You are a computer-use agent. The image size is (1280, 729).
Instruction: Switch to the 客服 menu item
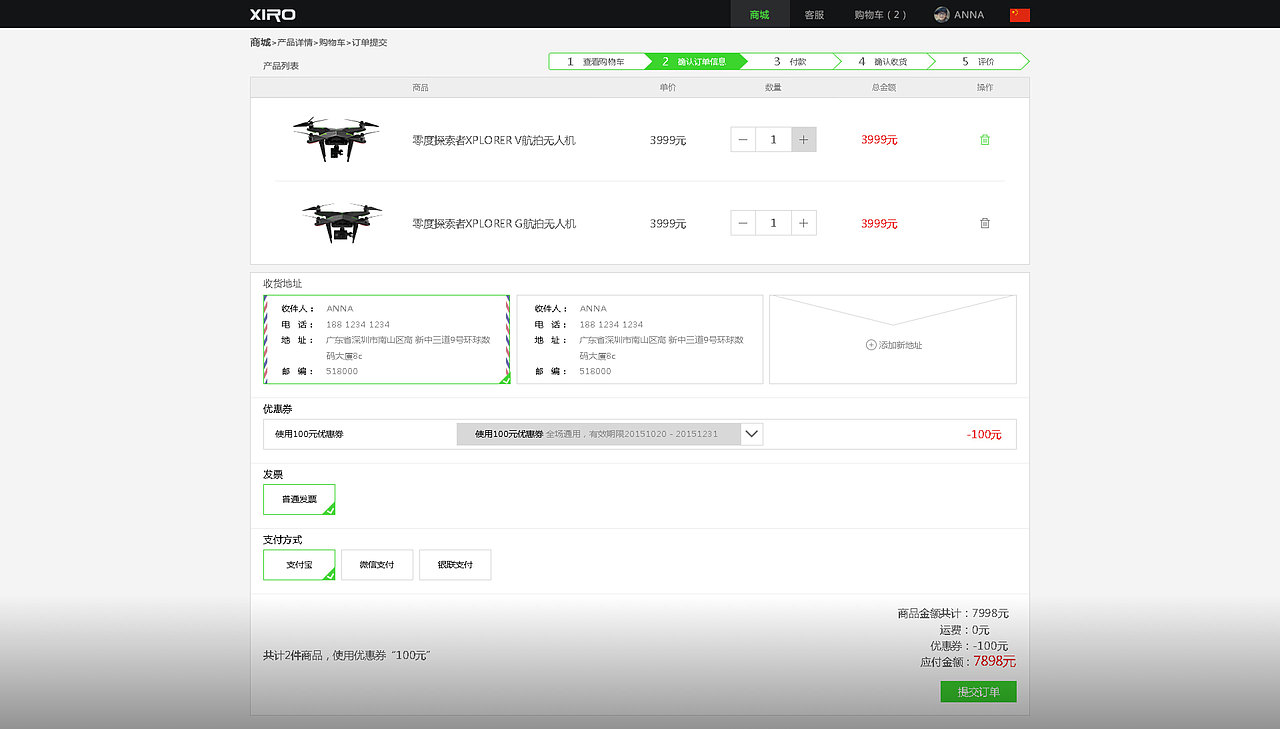click(812, 14)
